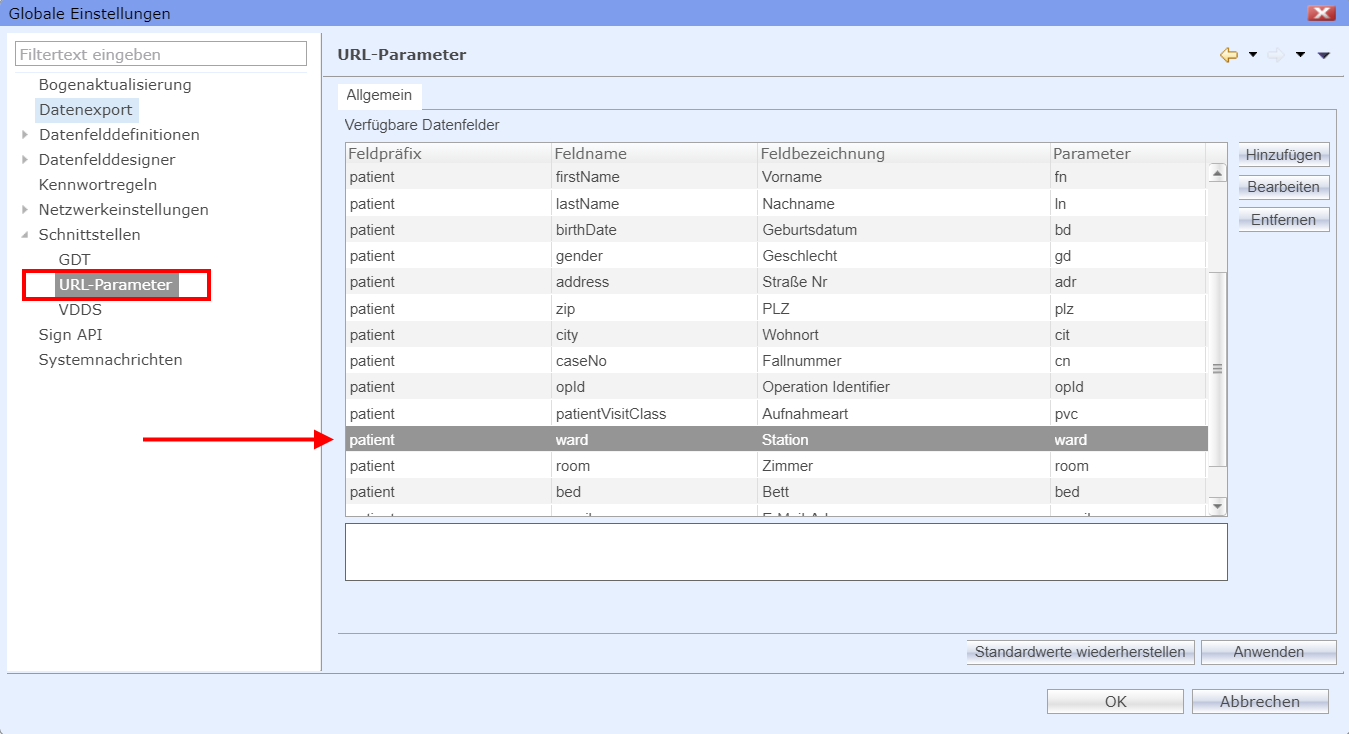Sort by Parameter column header
Viewport: 1349px width, 734px height.
tap(1128, 154)
